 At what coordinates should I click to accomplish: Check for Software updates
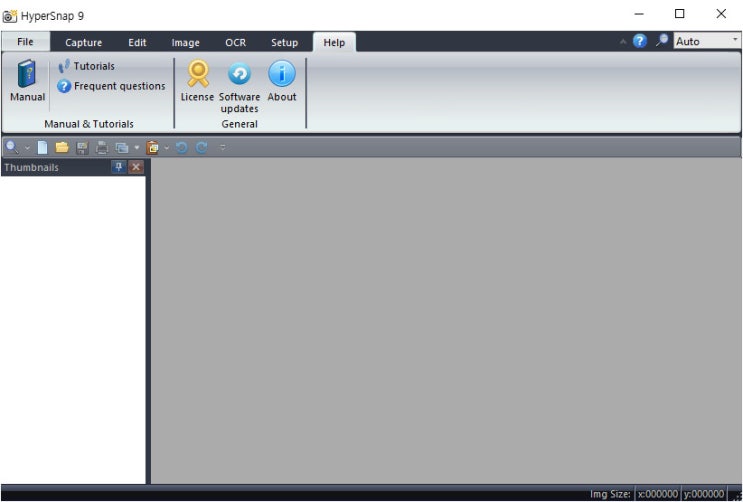(x=239, y=86)
